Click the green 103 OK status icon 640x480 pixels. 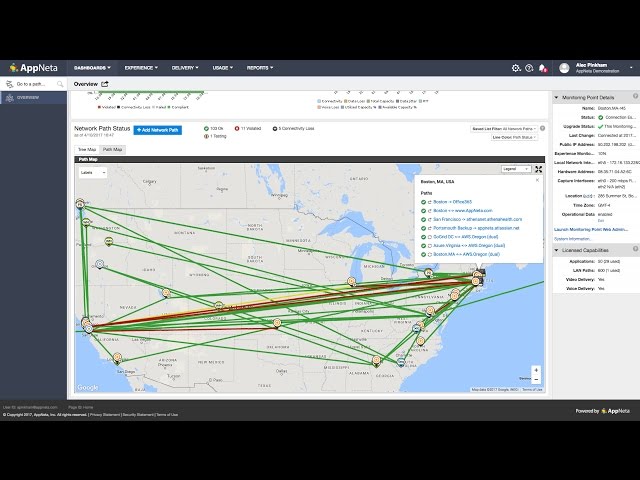click(206, 129)
